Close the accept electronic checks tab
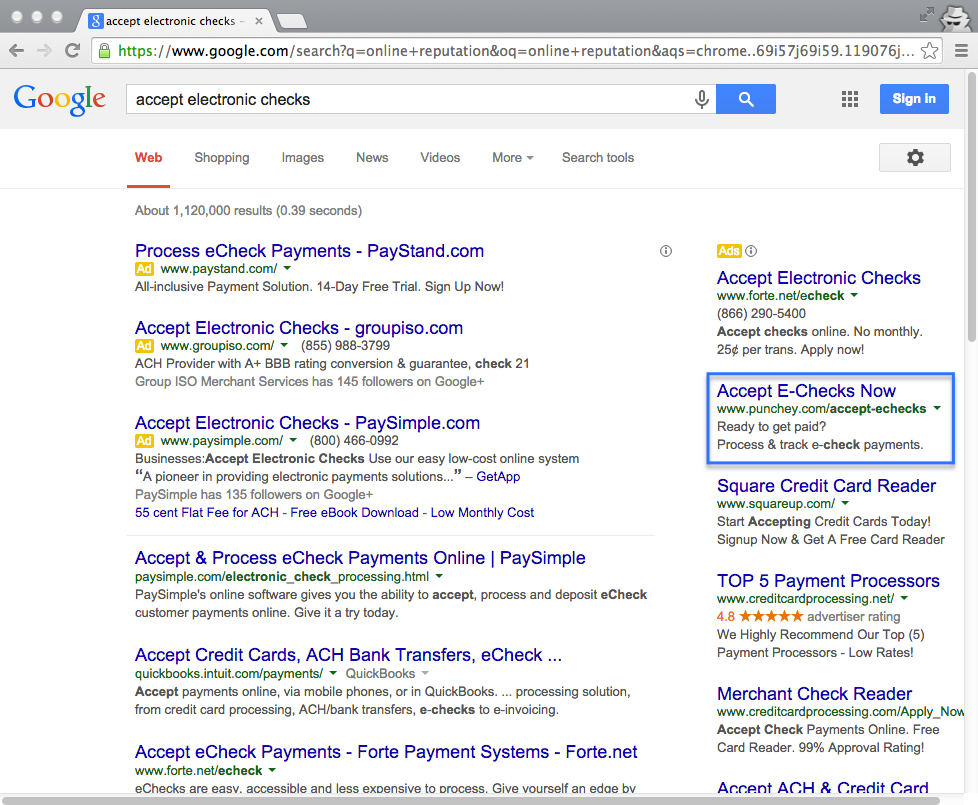 pos(259,21)
